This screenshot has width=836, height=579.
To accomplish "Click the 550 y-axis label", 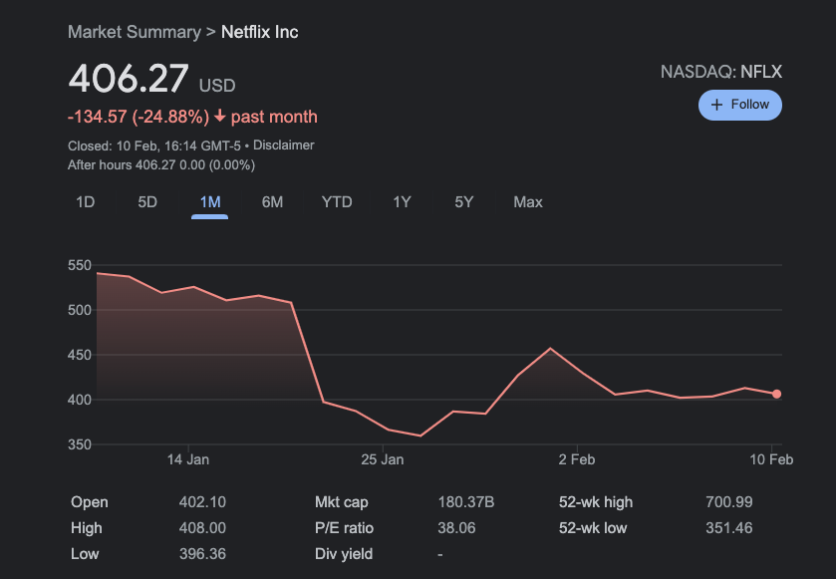I will [79, 266].
